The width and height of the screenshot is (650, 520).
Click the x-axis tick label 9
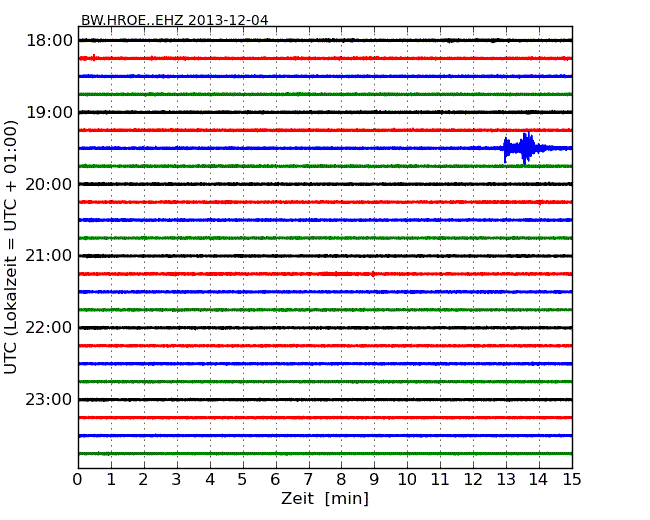click(x=374, y=480)
